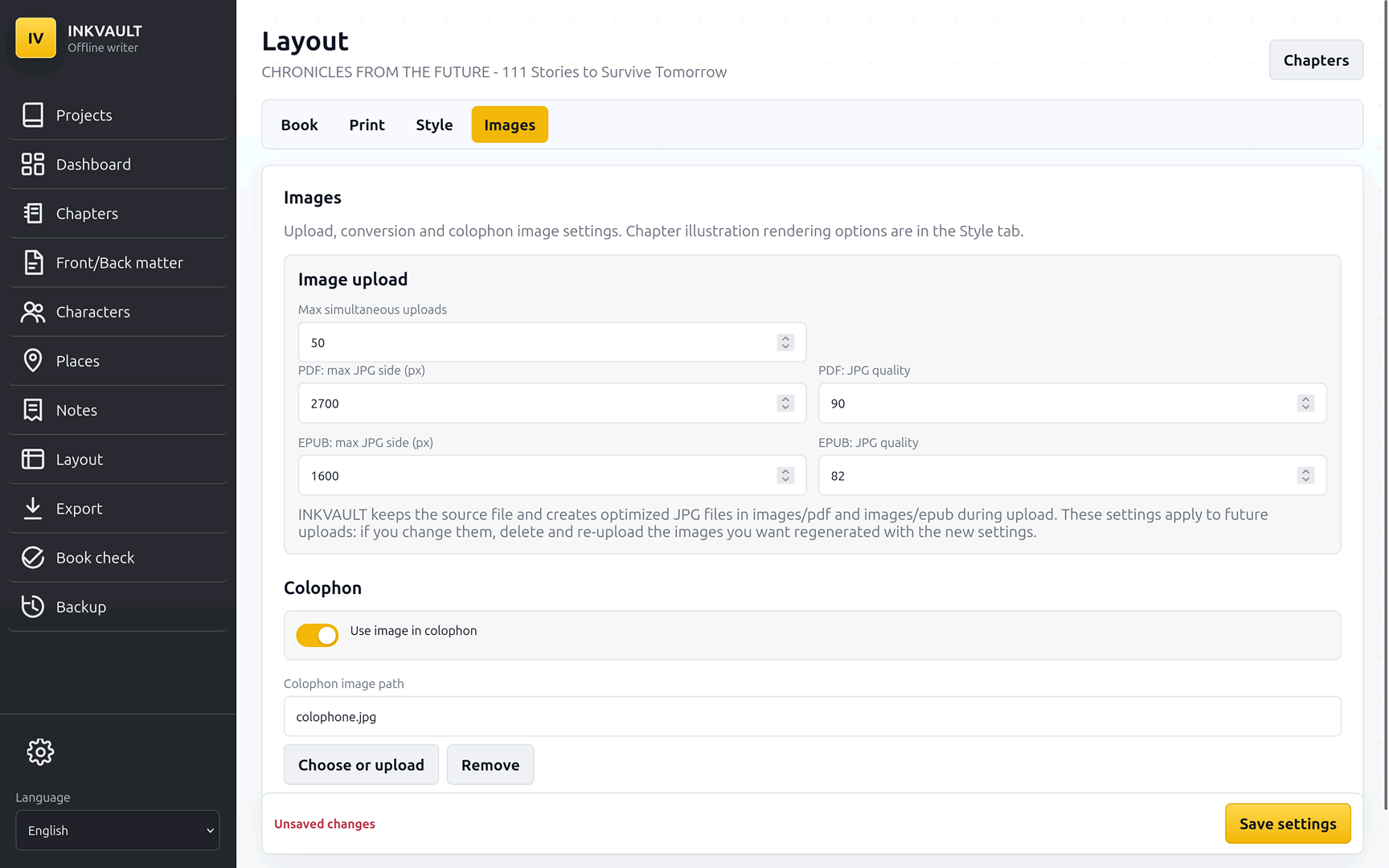The image size is (1389, 868).
Task: Click the Remove colophon image button
Action: click(x=490, y=765)
